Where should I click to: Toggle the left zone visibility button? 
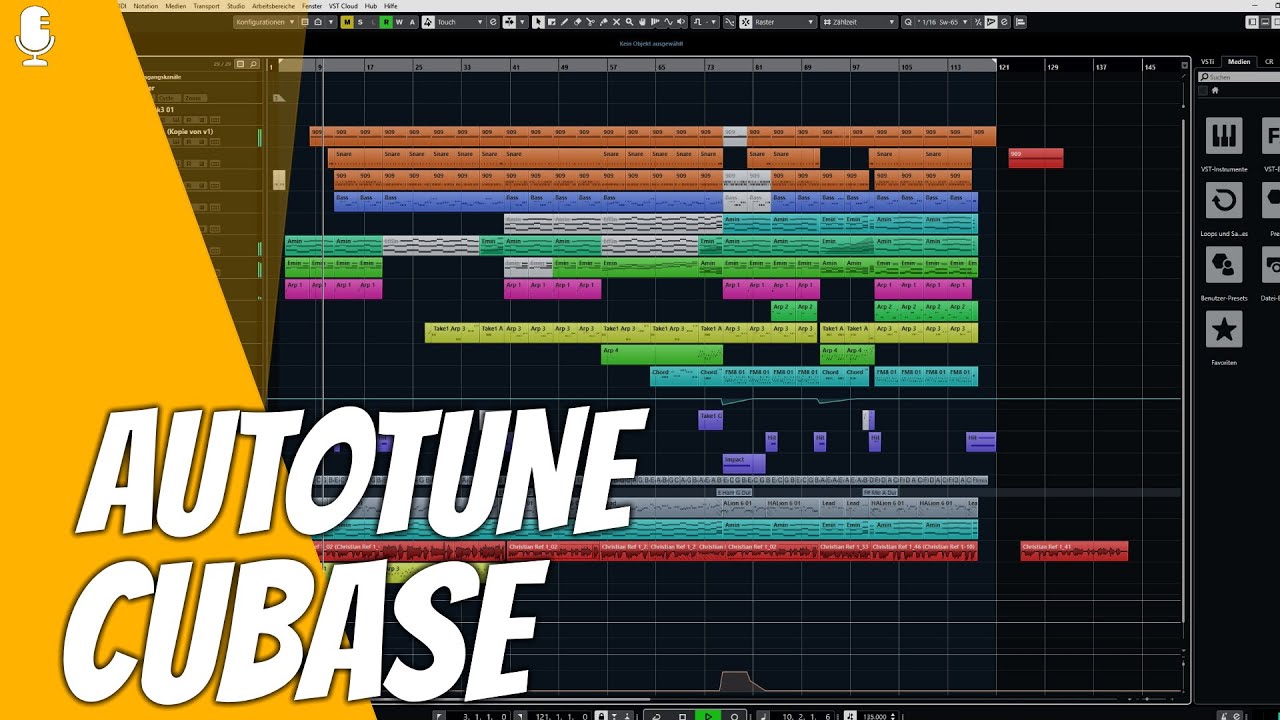[x=1253, y=22]
